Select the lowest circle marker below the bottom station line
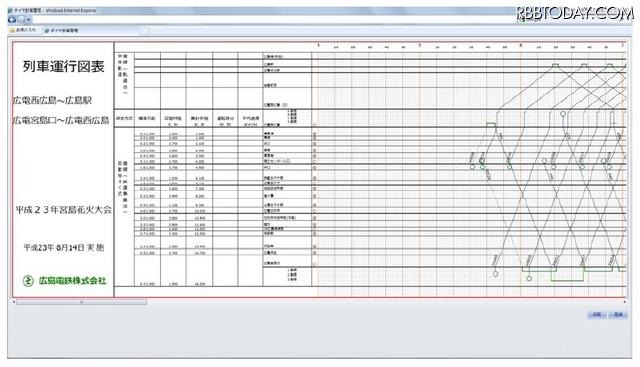The image size is (640, 367). click(x=529, y=278)
